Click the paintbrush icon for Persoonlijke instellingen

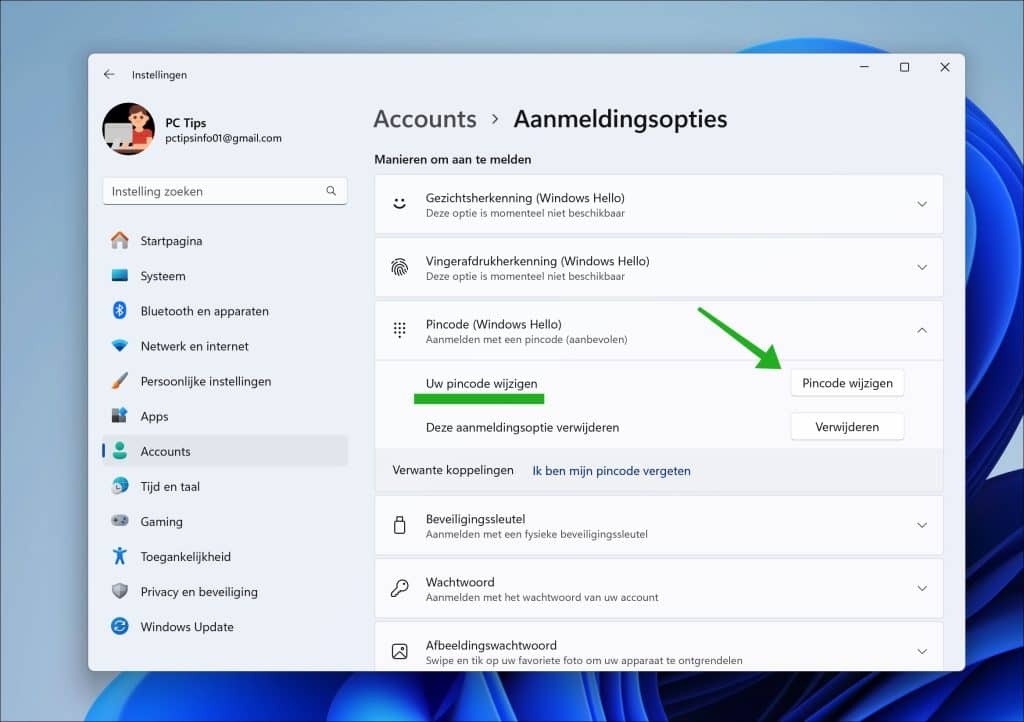click(120, 381)
